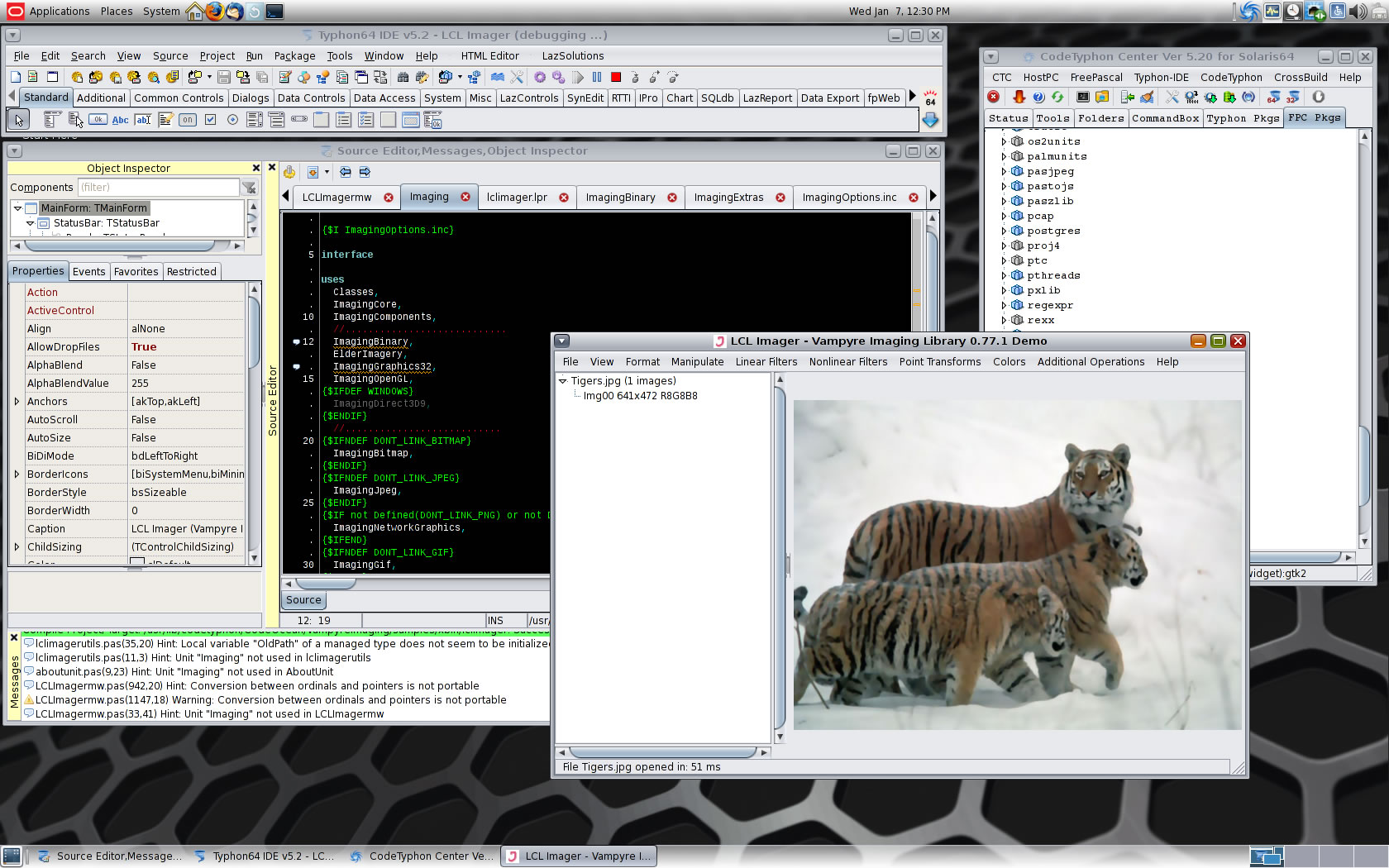Click the orange download arrow in CodeTyphon Center
Screen dimensions: 1389x868
pyautogui.click(x=1019, y=97)
